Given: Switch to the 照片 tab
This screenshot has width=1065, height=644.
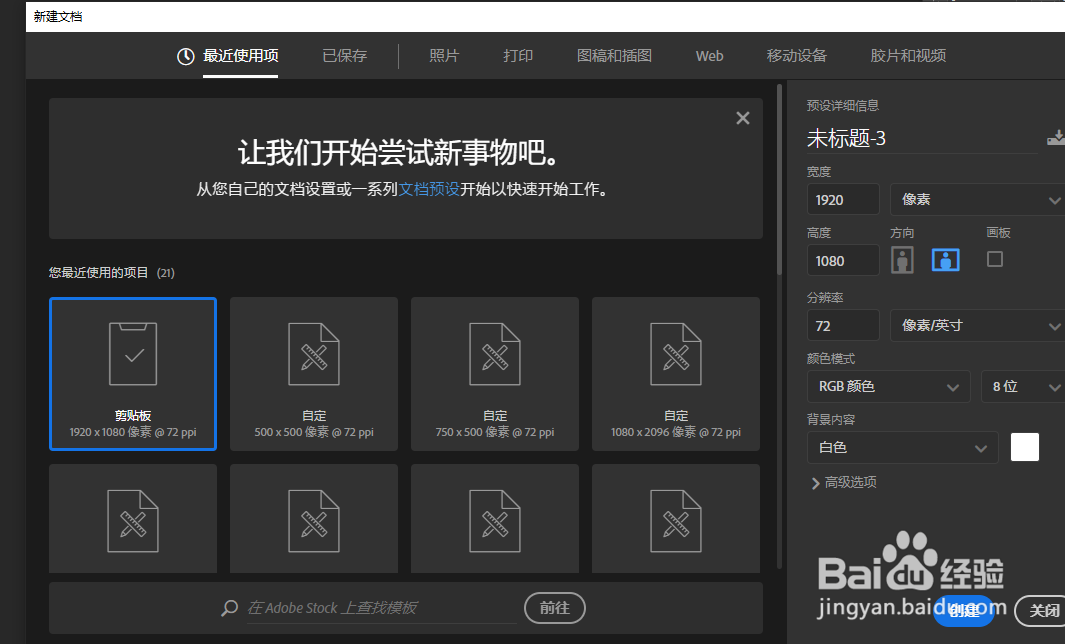Looking at the screenshot, I should 444,56.
